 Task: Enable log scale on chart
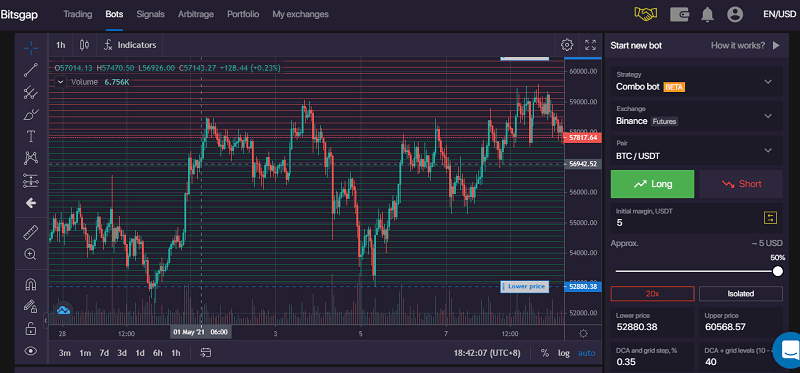pos(564,353)
